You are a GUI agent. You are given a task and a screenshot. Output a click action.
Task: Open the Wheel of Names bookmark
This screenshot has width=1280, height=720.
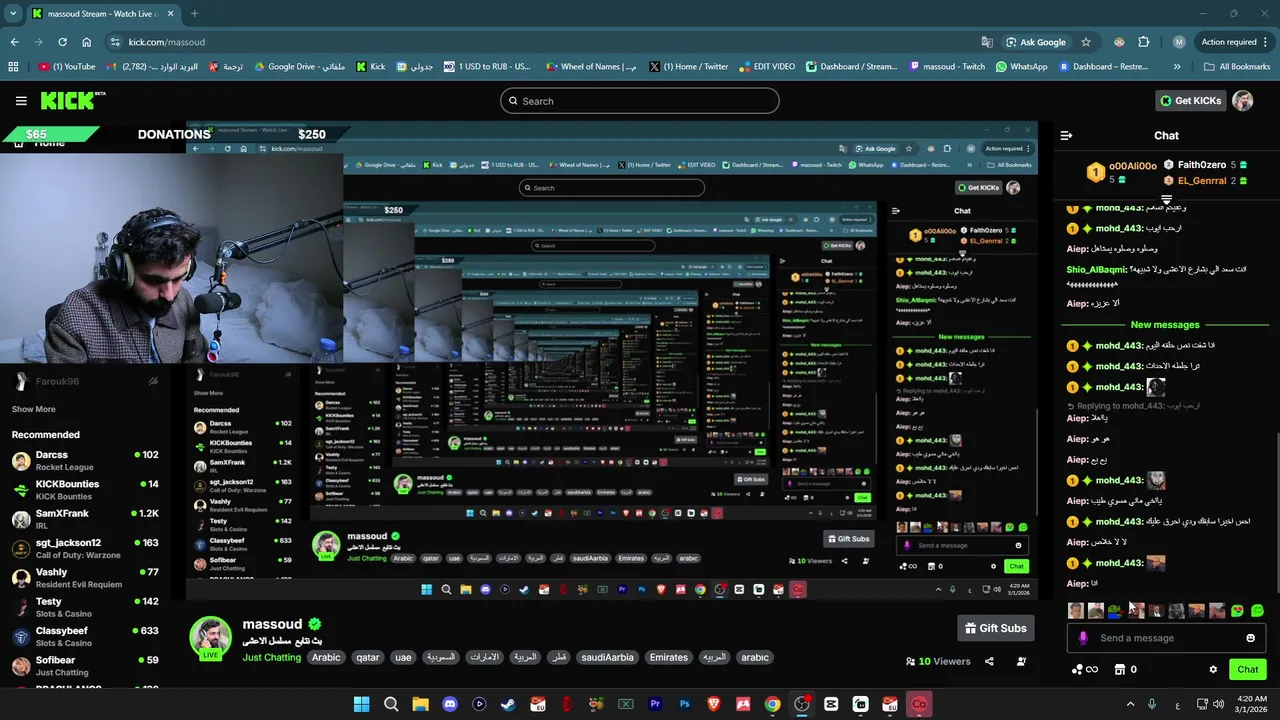tap(590, 67)
